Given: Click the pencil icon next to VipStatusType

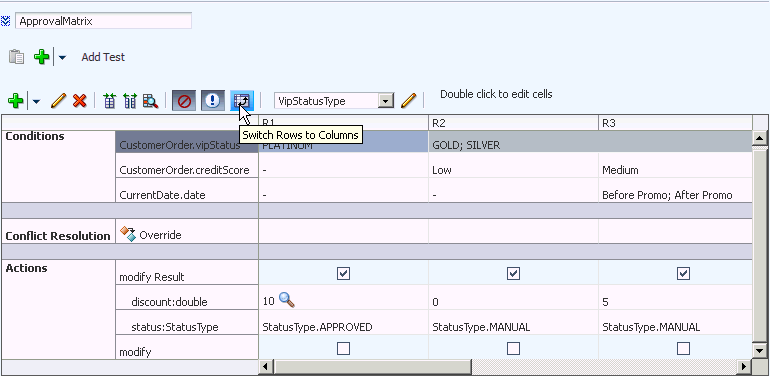Looking at the screenshot, I should pyautogui.click(x=408, y=101).
